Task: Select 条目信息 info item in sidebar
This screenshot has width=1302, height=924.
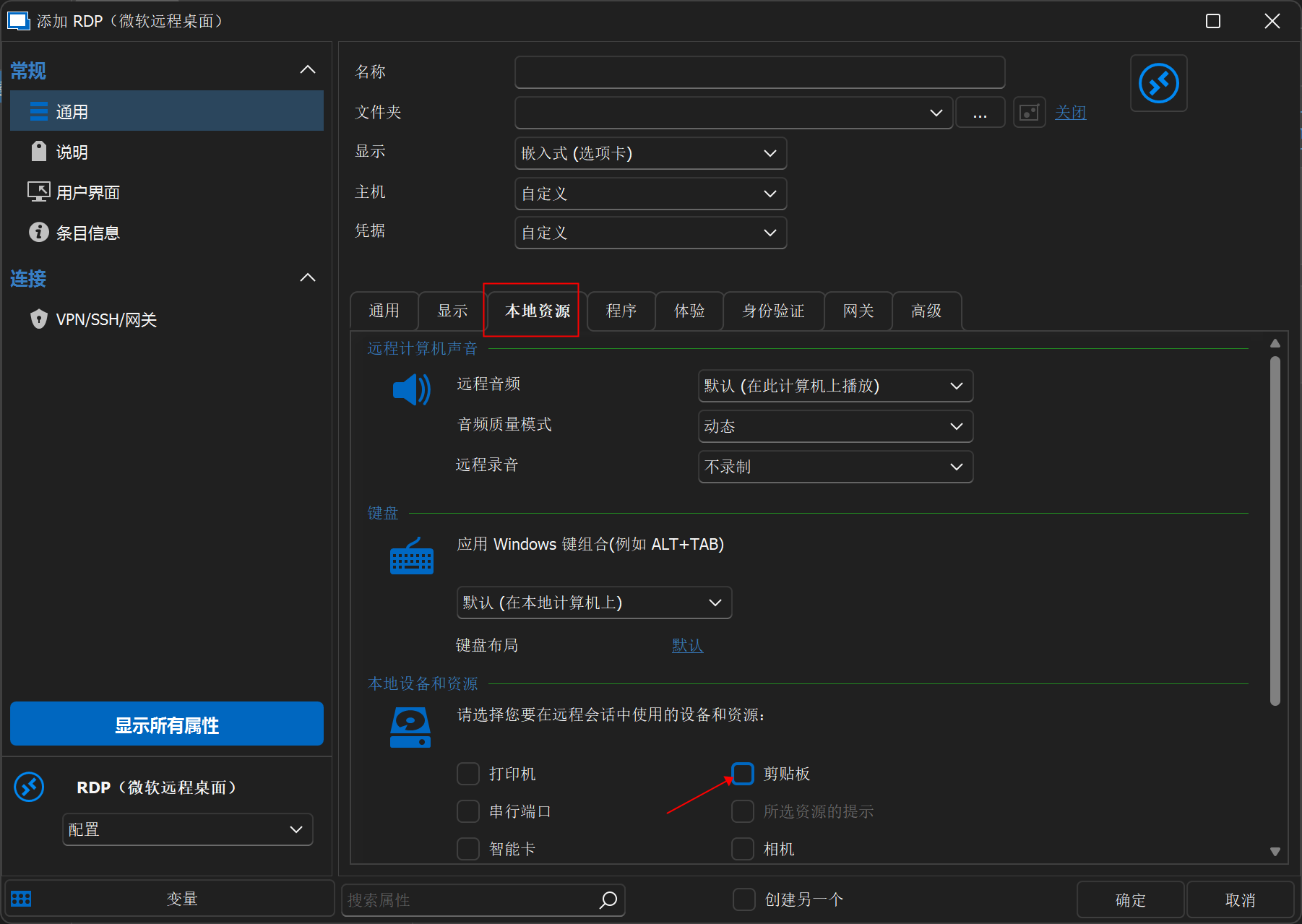Action: click(87, 233)
